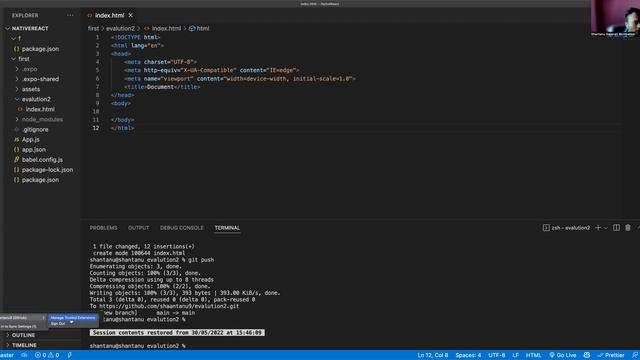Open the App.js file
Image resolution: width=640 pixels, height=360 pixels.
pos(31,140)
